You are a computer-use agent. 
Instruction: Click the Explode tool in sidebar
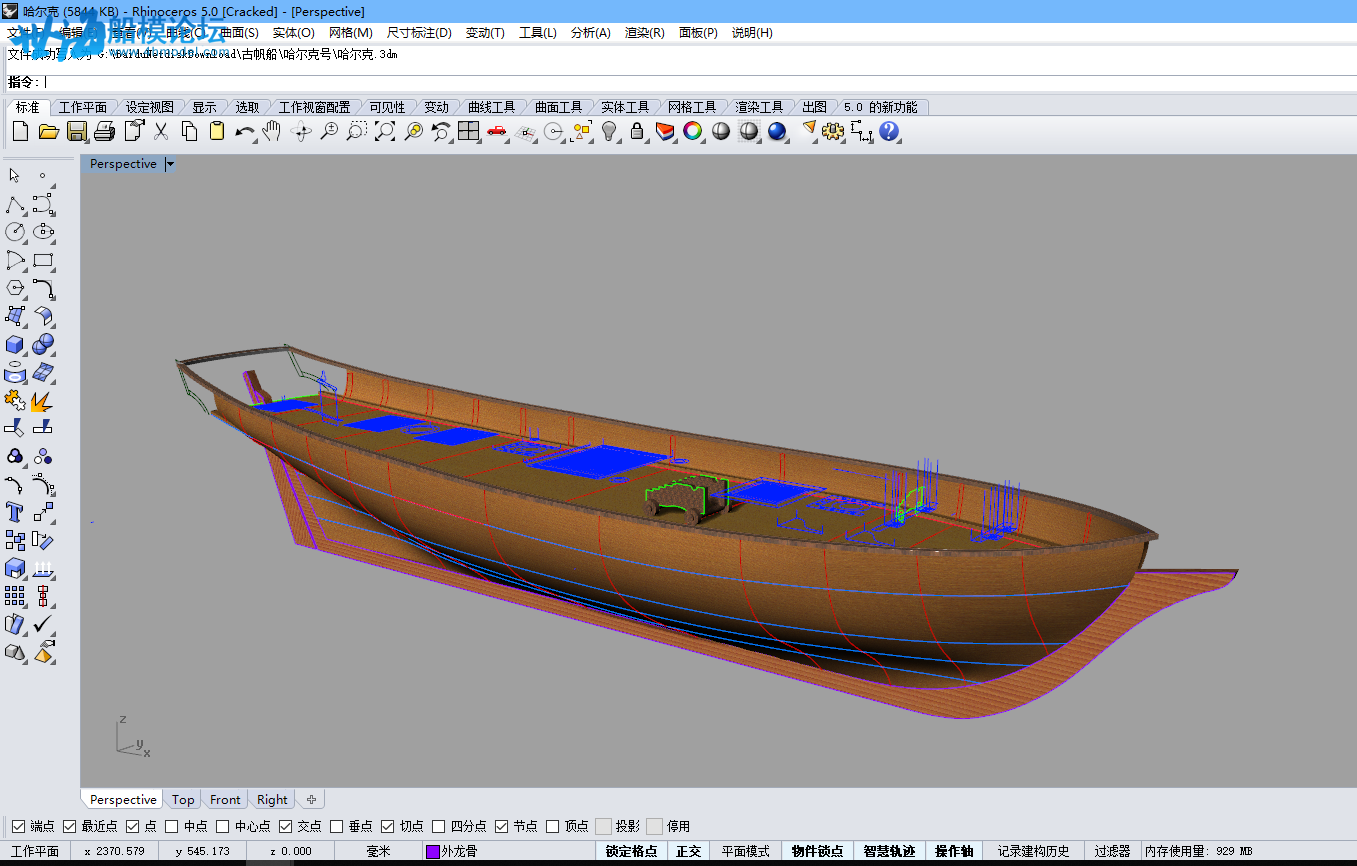(43, 400)
